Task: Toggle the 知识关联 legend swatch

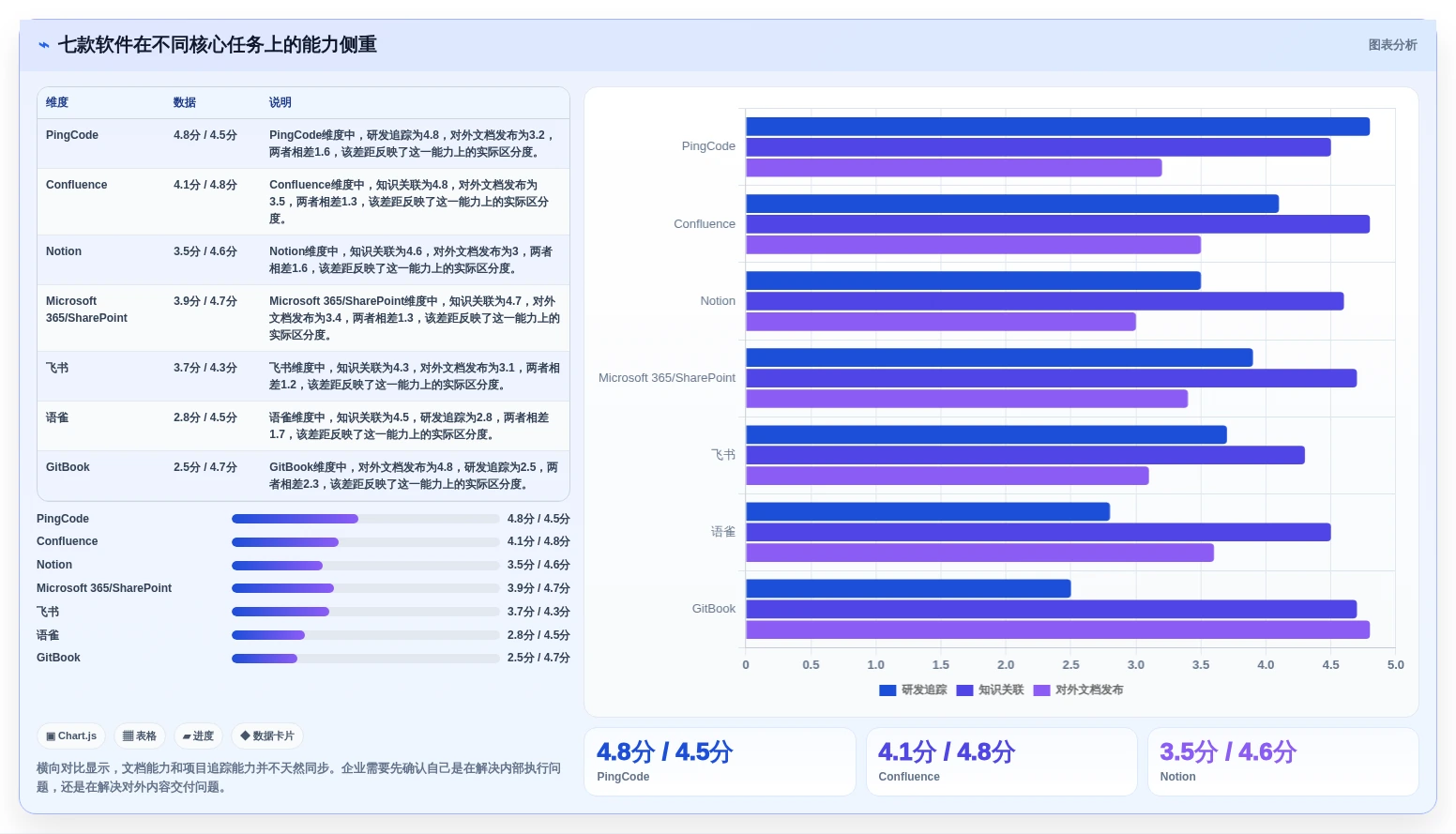Action: click(964, 690)
